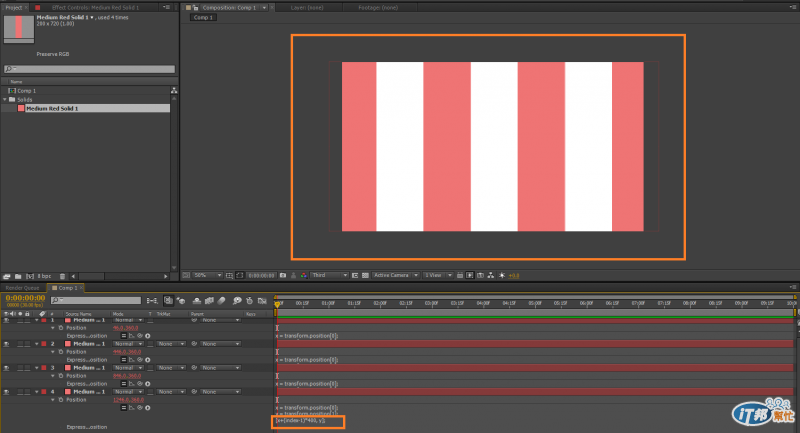
Task: Click show channel RGB color icon
Action: (304, 275)
